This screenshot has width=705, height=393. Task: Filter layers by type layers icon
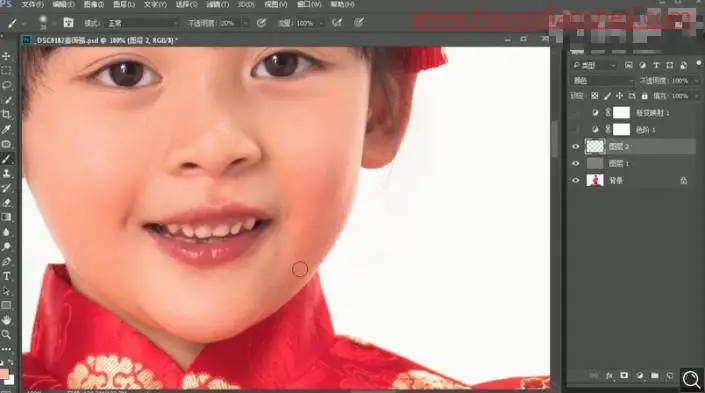coord(656,65)
